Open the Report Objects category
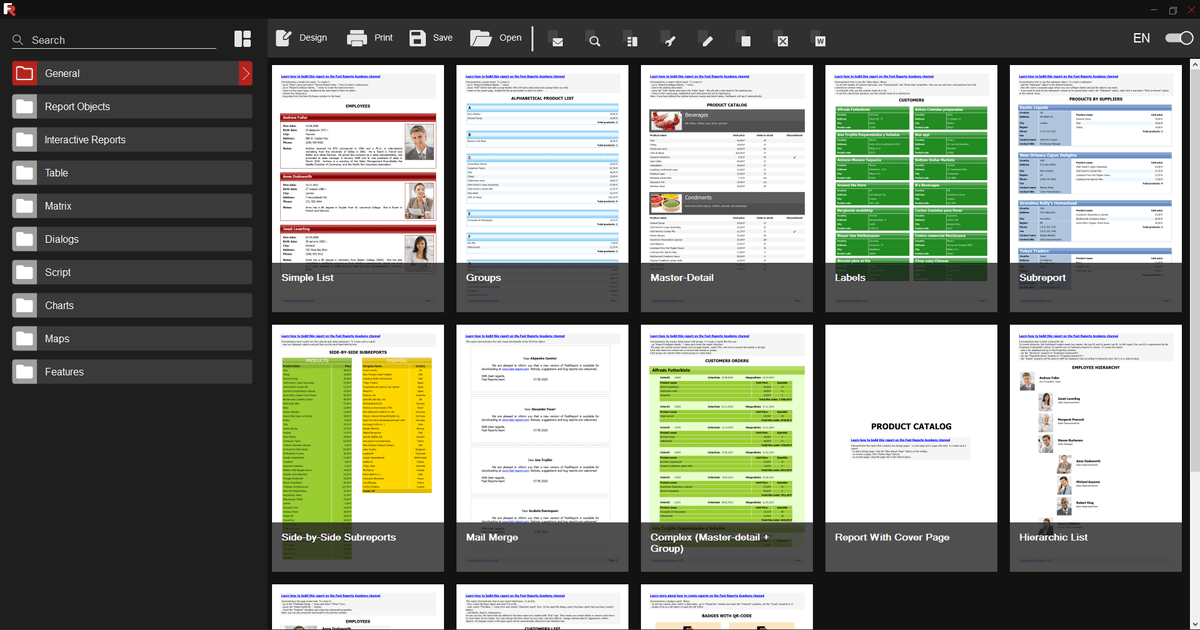Image resolution: width=1200 pixels, height=630 pixels. (x=132, y=107)
